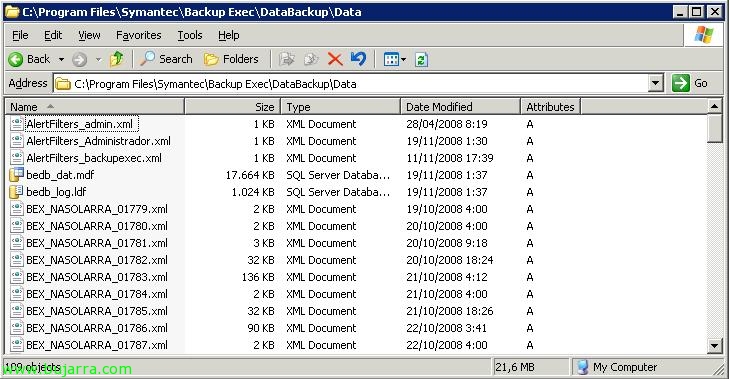Viewport: 729px width, 379px height.
Task: Click the Forward navigation arrow icon
Action: click(80, 60)
